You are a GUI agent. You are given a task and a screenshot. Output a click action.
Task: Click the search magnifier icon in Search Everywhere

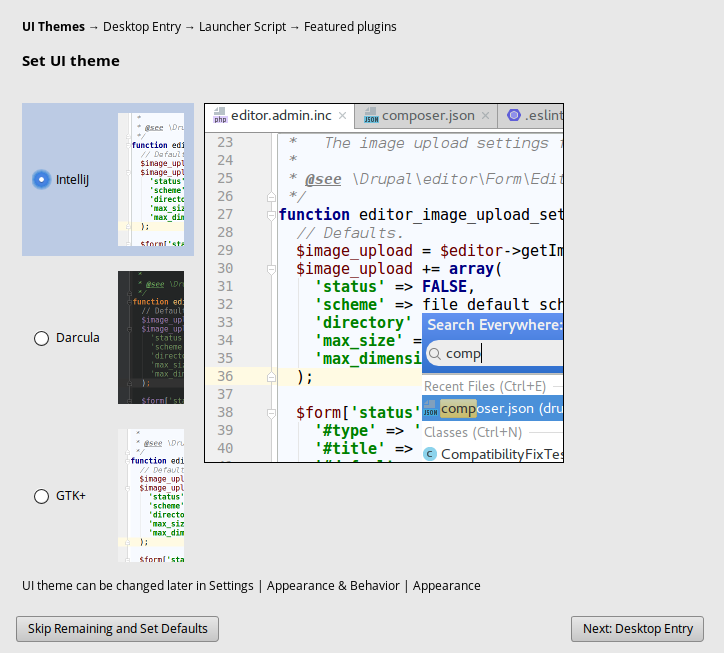(x=434, y=354)
